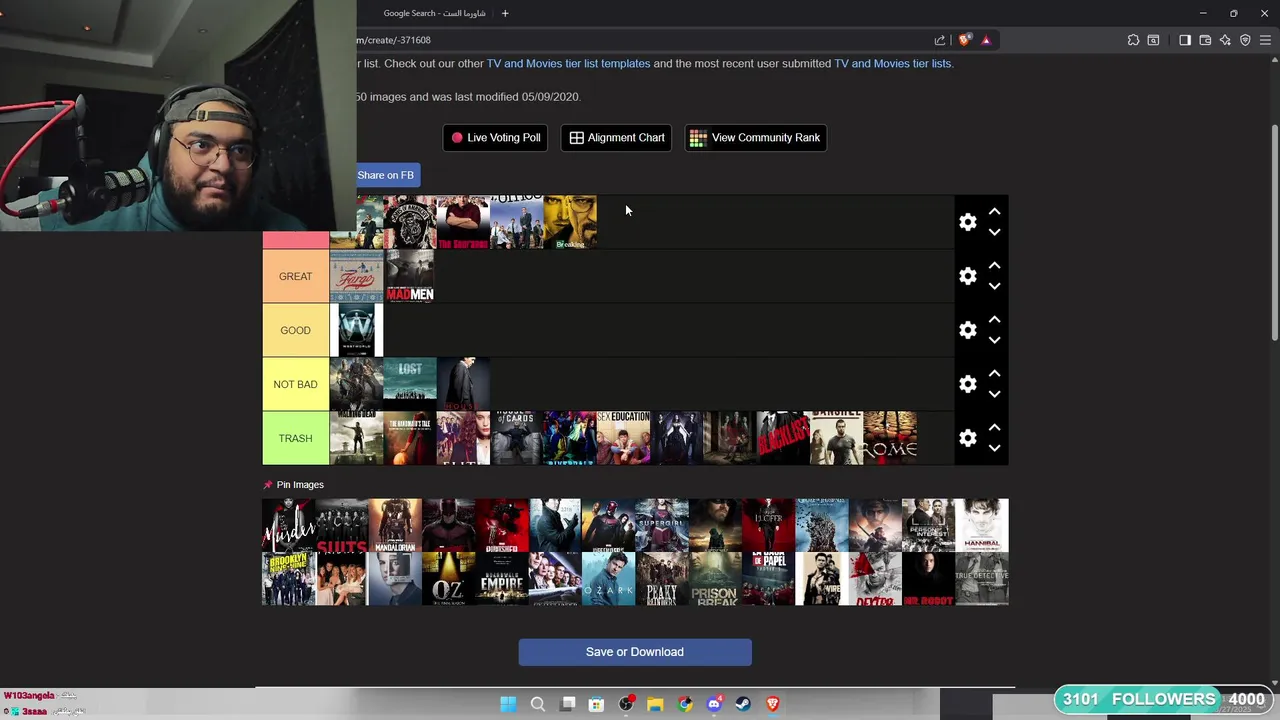Open settings gear for NOT BAD tier
Viewport: 1280px width, 720px height.
click(967, 384)
